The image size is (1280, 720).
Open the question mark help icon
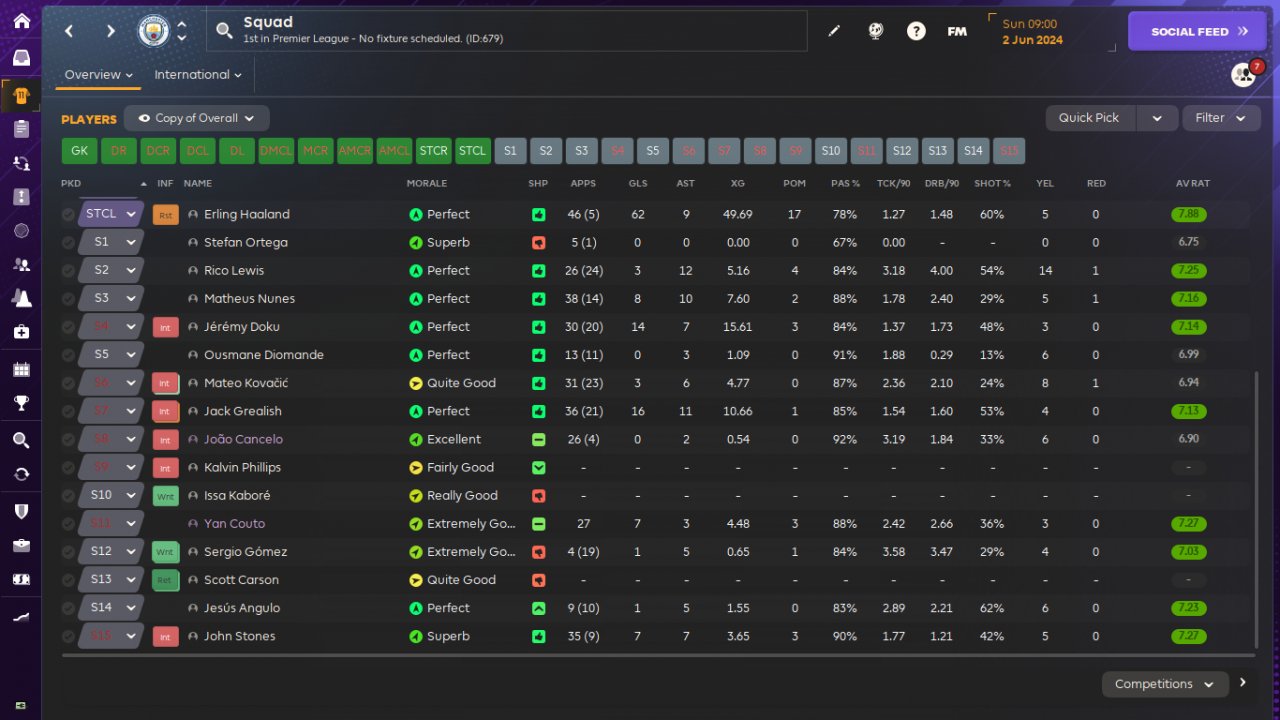(x=916, y=31)
